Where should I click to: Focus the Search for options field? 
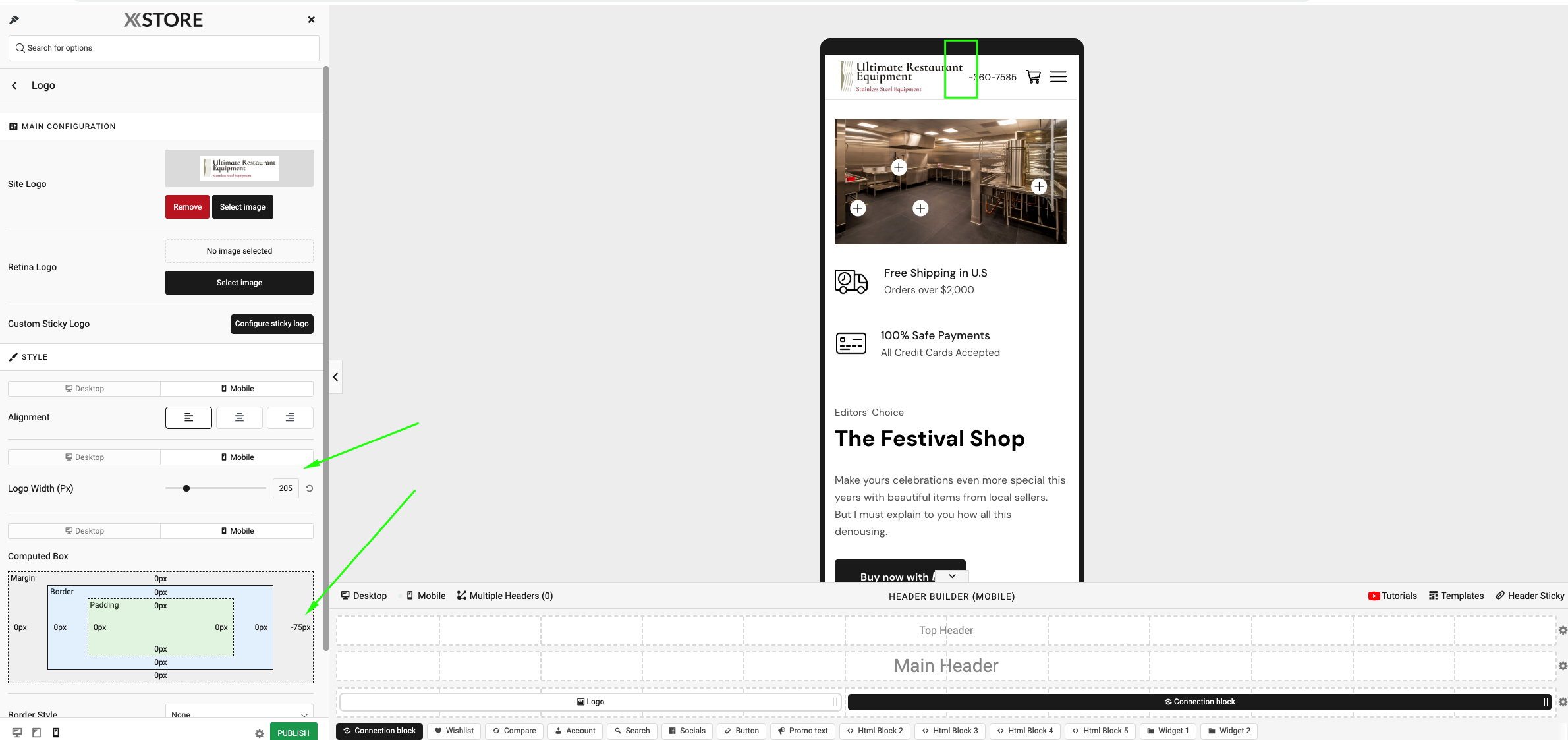[164, 48]
